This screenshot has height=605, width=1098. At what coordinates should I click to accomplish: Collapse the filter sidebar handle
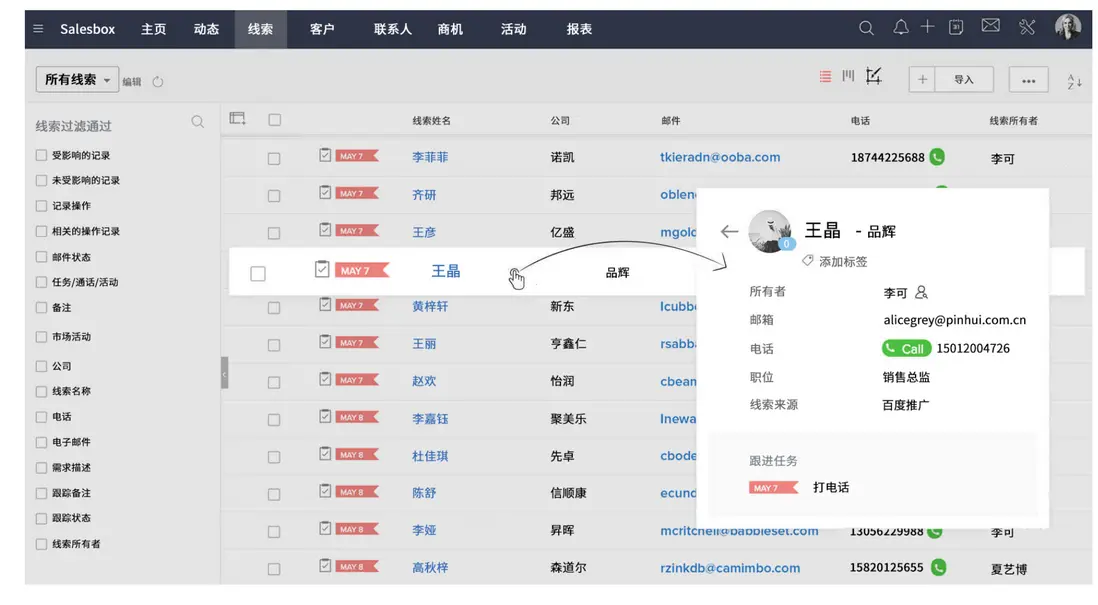pos(224,373)
